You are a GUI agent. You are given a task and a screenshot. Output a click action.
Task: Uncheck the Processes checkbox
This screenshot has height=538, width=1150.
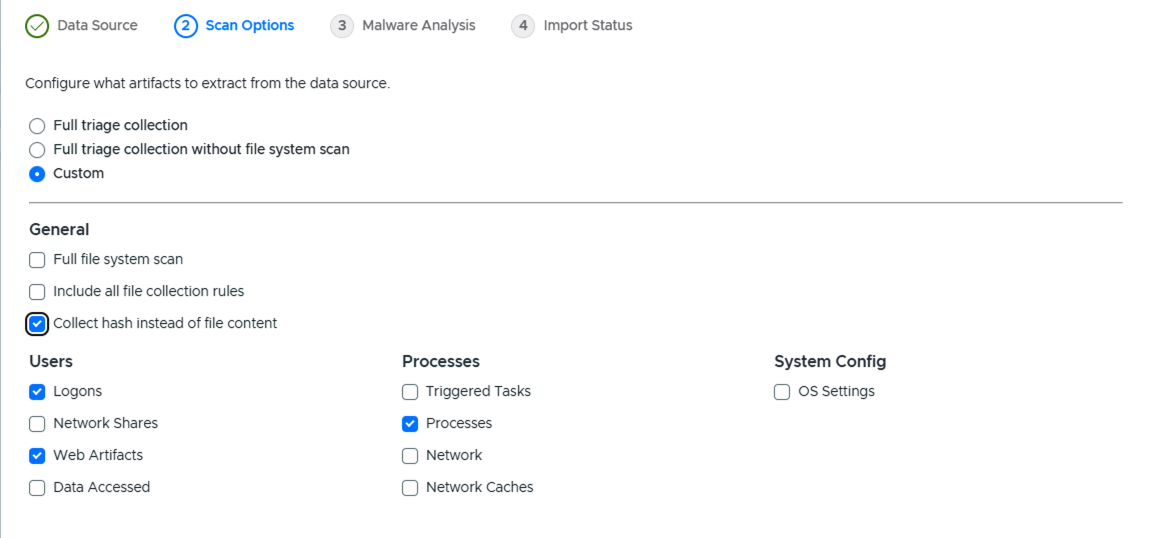click(x=410, y=424)
